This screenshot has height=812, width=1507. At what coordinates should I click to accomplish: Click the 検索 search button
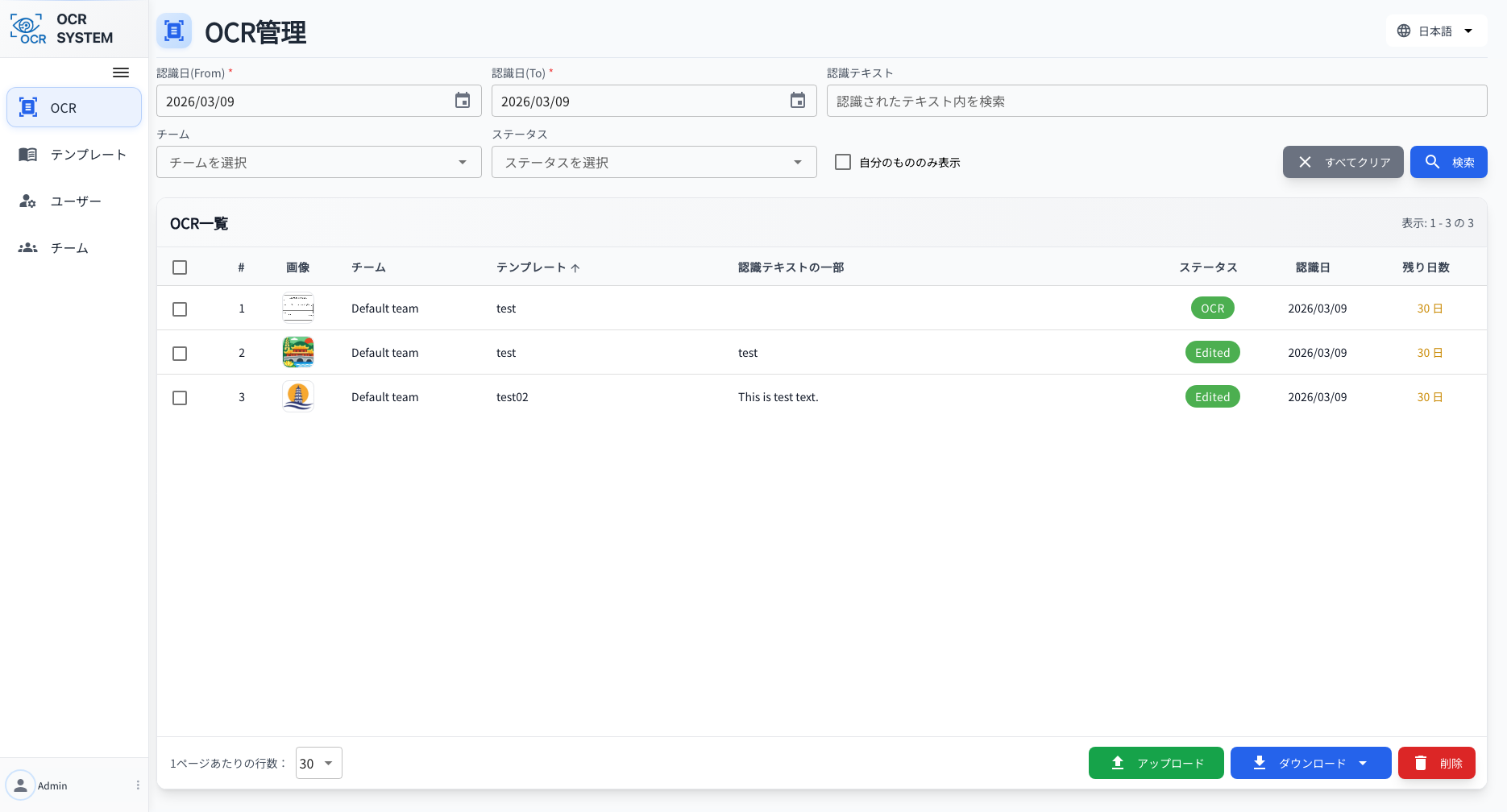click(1448, 162)
